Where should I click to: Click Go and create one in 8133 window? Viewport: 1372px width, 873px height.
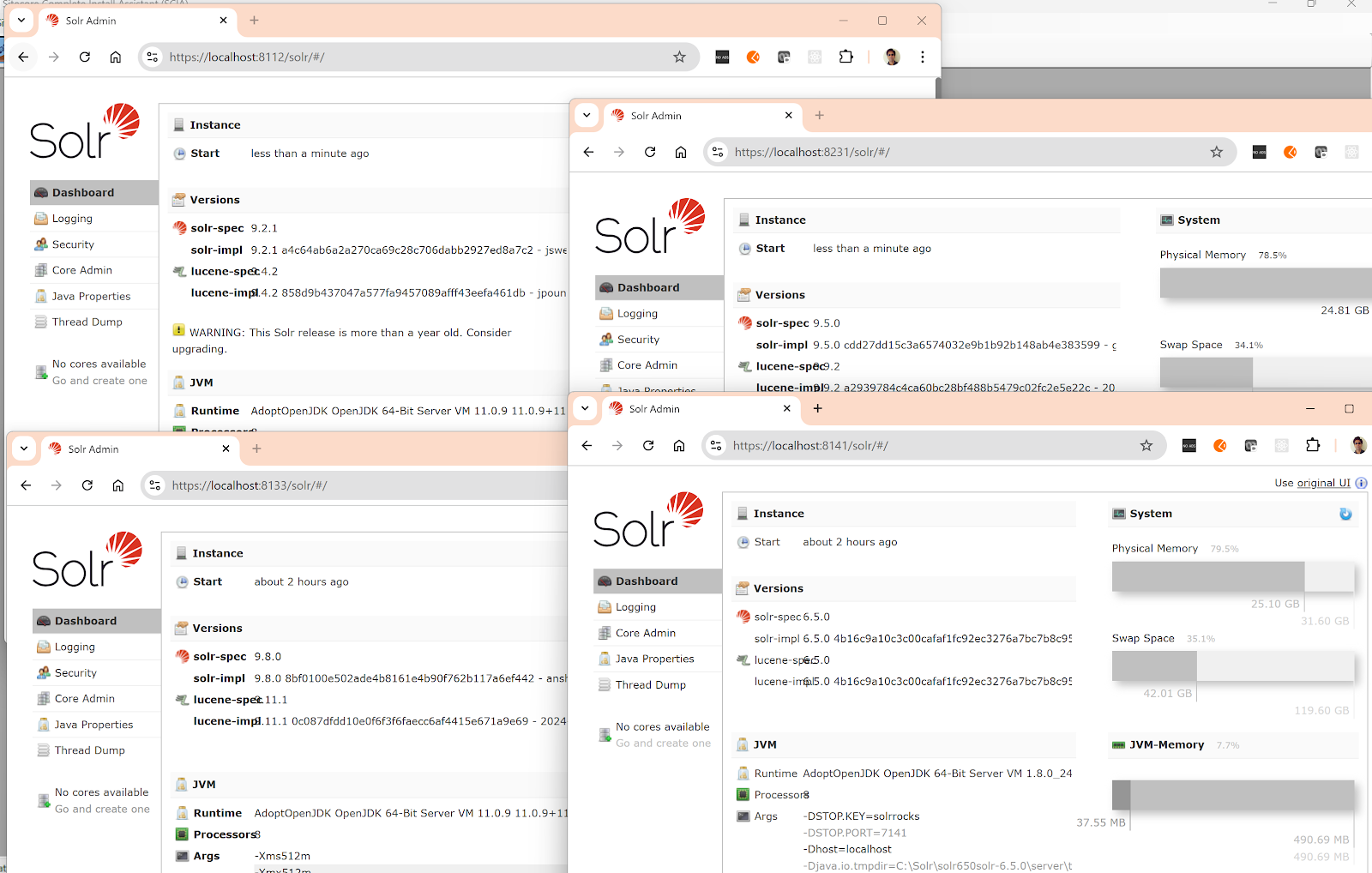(102, 809)
